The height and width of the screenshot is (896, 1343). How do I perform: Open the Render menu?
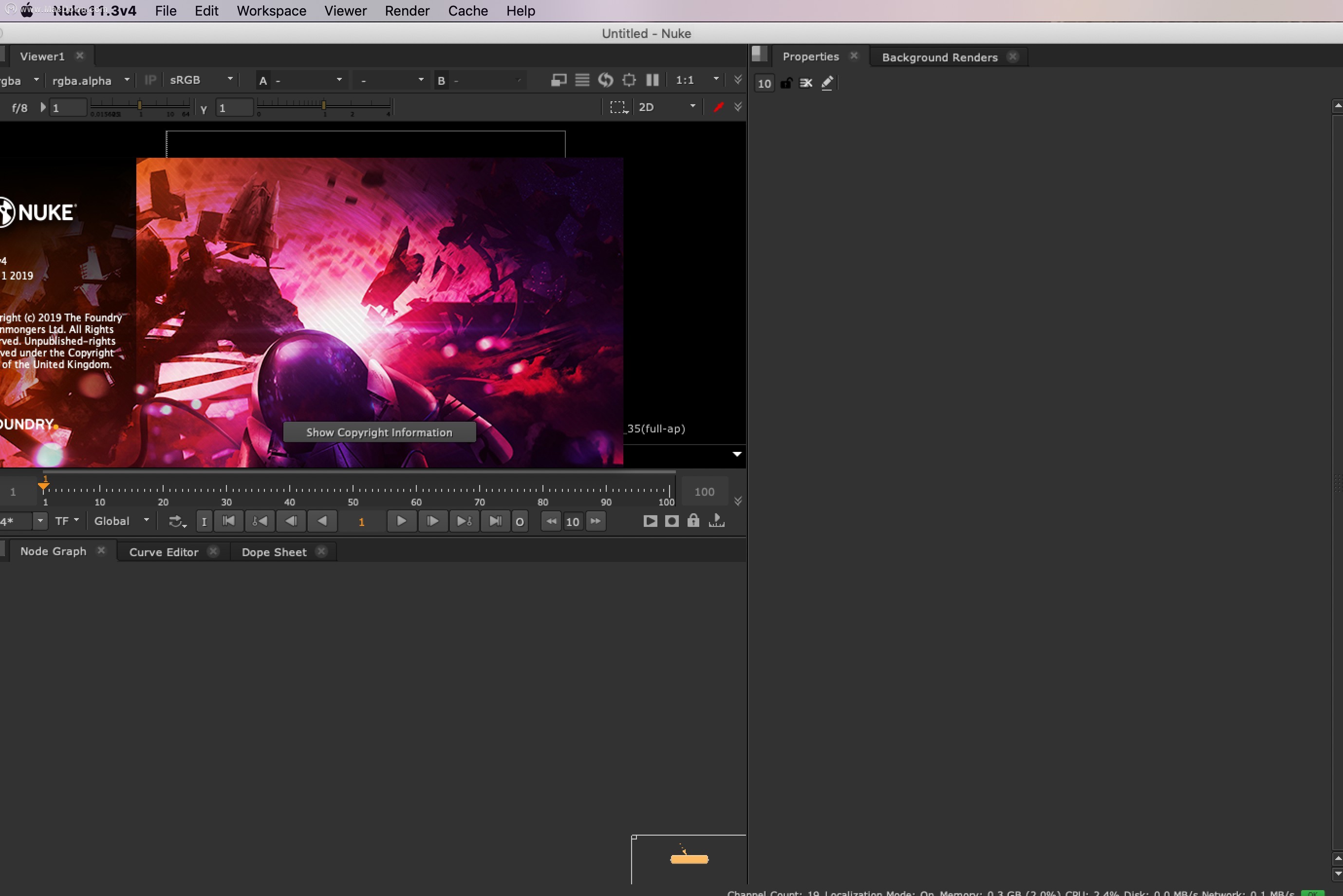(407, 11)
